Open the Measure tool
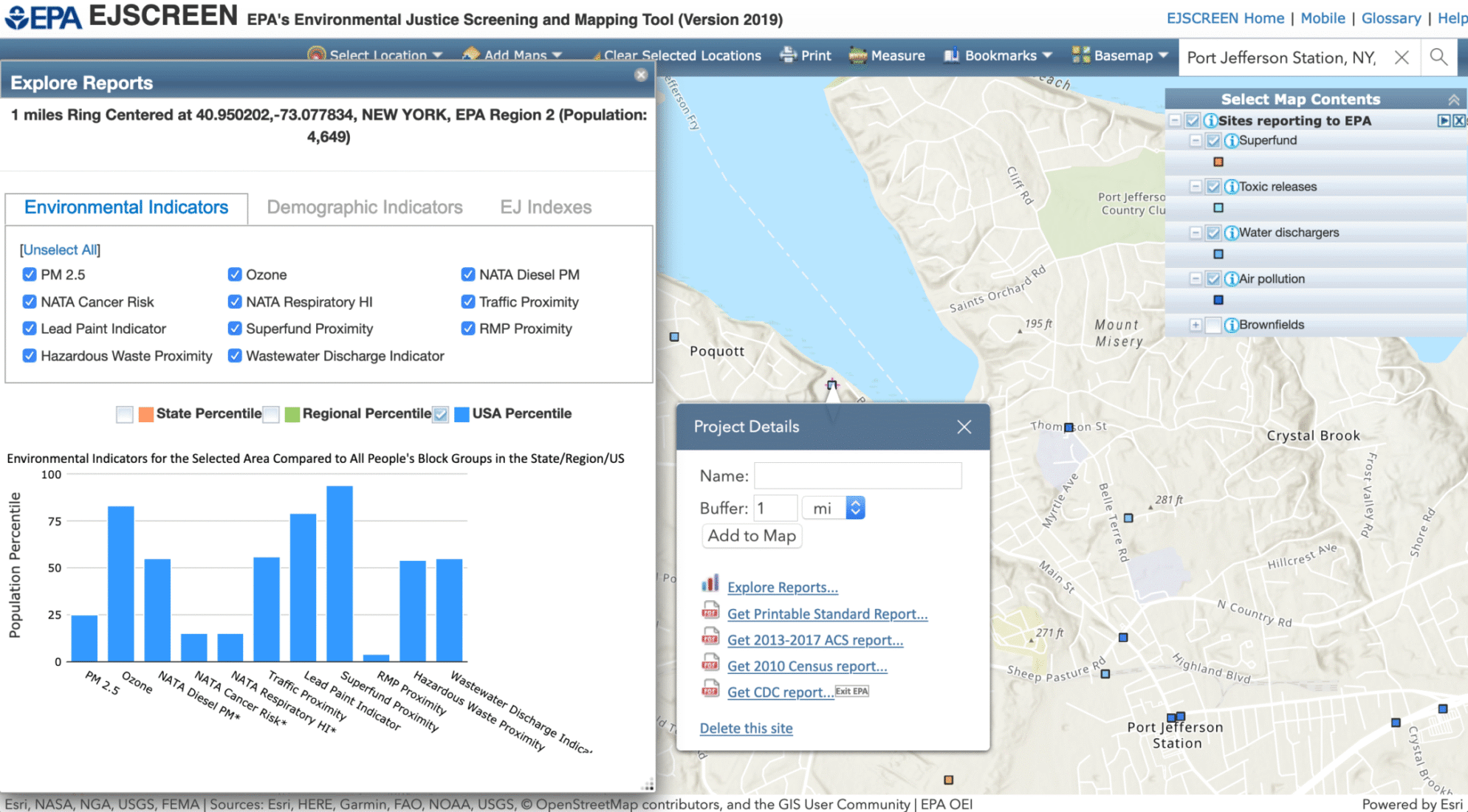This screenshot has width=1468, height=812. pos(887,55)
